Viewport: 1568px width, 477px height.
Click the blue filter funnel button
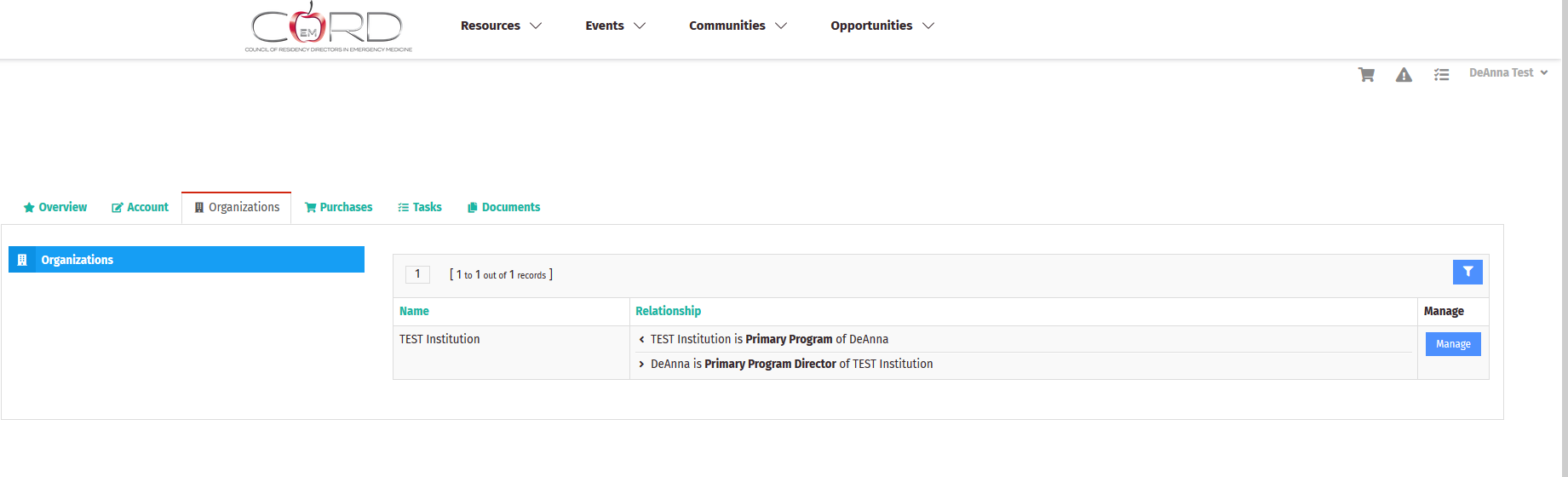coord(1467,272)
